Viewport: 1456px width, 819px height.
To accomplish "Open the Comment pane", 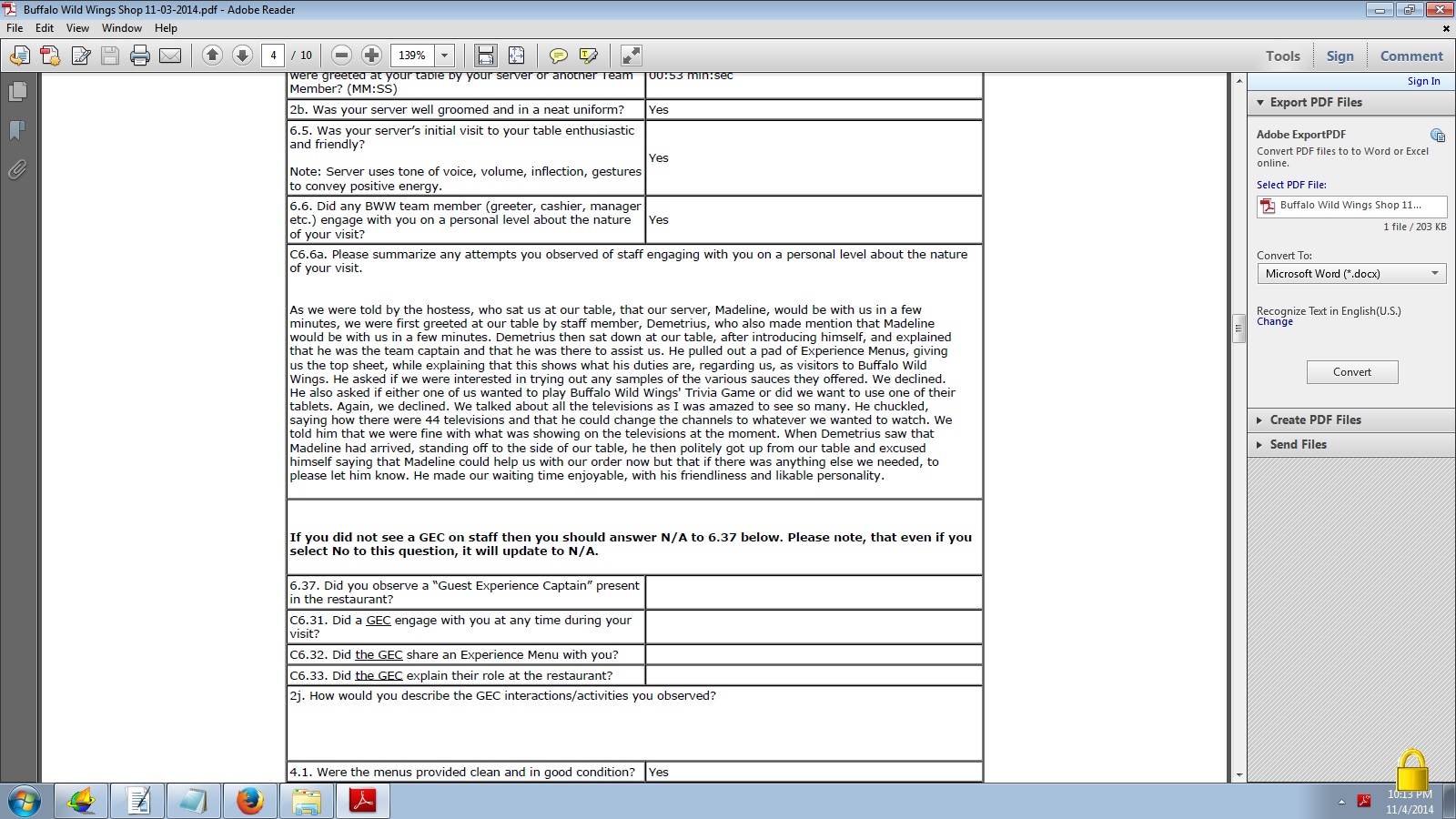I will (x=1411, y=56).
